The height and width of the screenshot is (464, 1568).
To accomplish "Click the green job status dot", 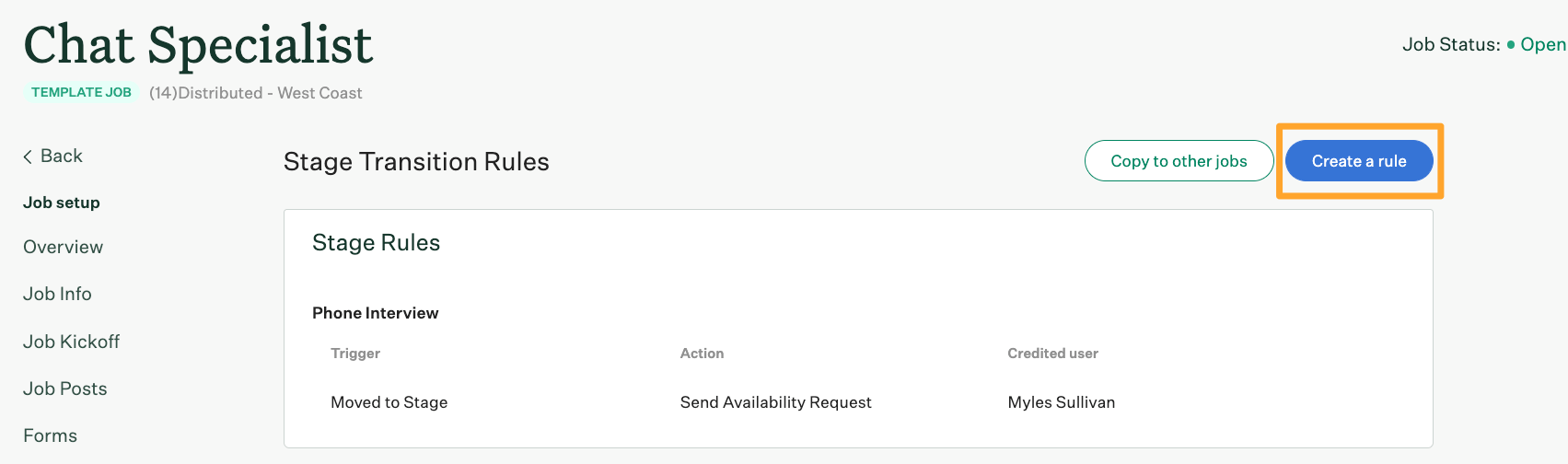I will 1511,44.
